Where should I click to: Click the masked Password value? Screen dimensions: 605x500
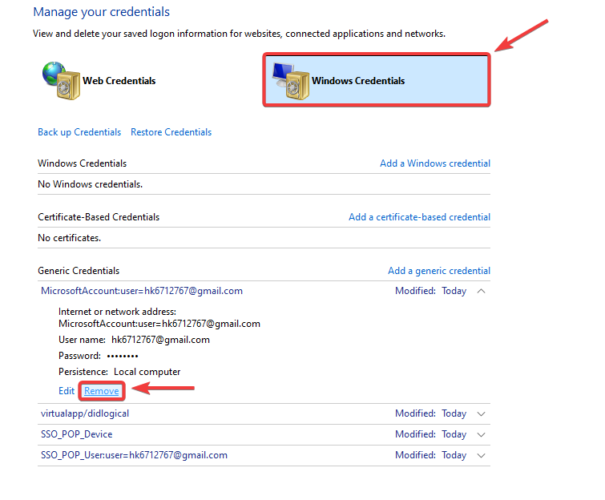[121, 355]
